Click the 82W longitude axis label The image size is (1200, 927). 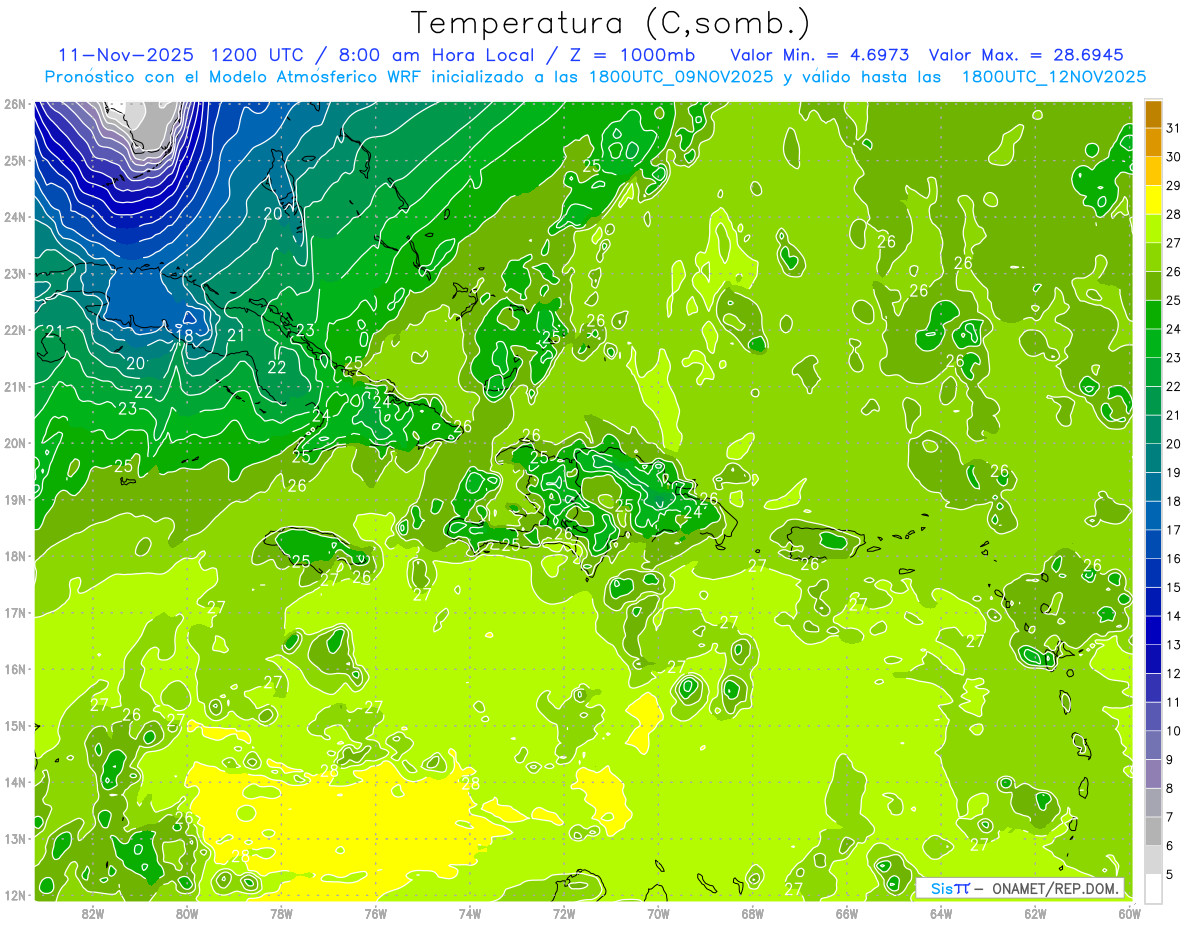[93, 913]
